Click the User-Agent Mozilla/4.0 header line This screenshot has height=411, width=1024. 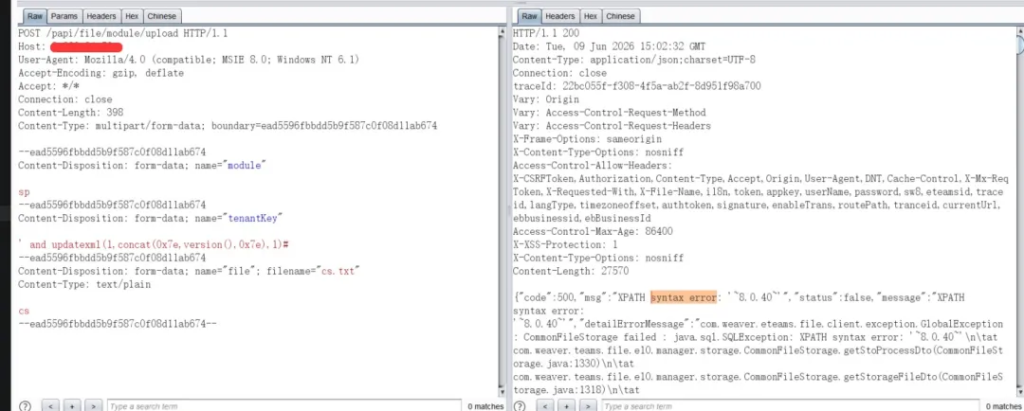(189, 59)
